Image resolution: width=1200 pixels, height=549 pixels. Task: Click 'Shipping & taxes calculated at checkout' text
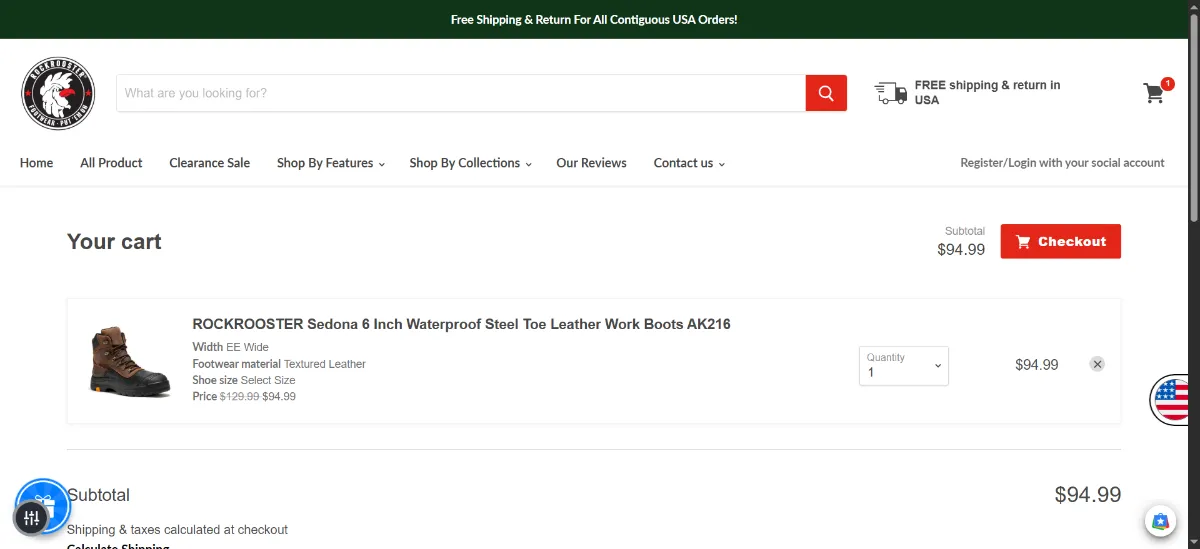pos(177,529)
